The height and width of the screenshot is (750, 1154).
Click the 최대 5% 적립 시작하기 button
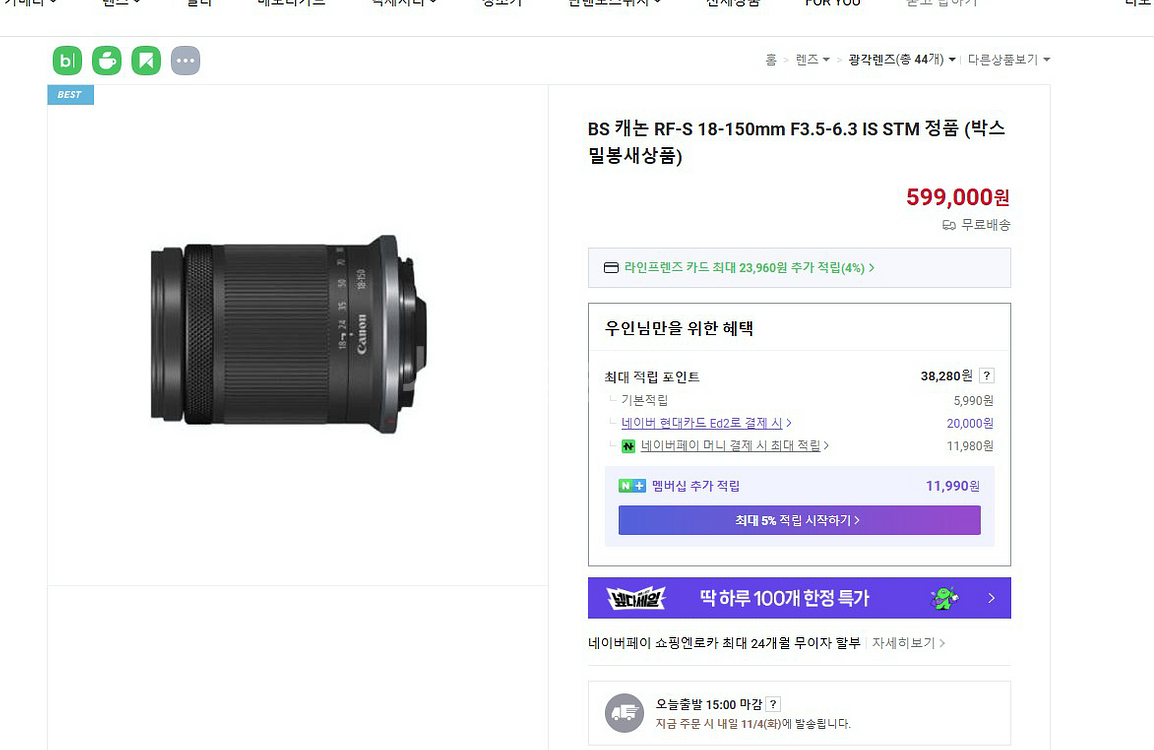click(798, 520)
